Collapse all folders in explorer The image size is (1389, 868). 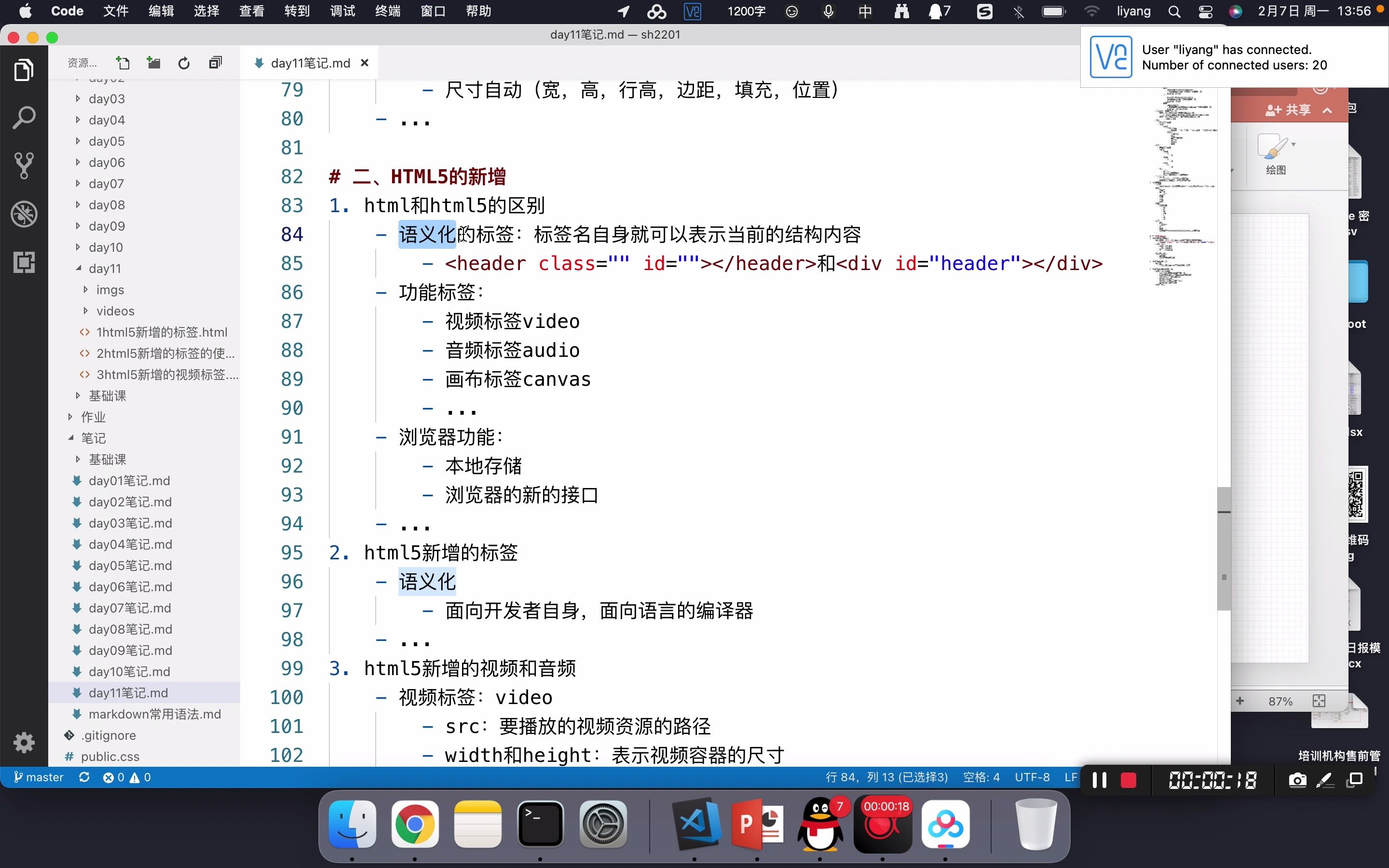[x=215, y=63]
